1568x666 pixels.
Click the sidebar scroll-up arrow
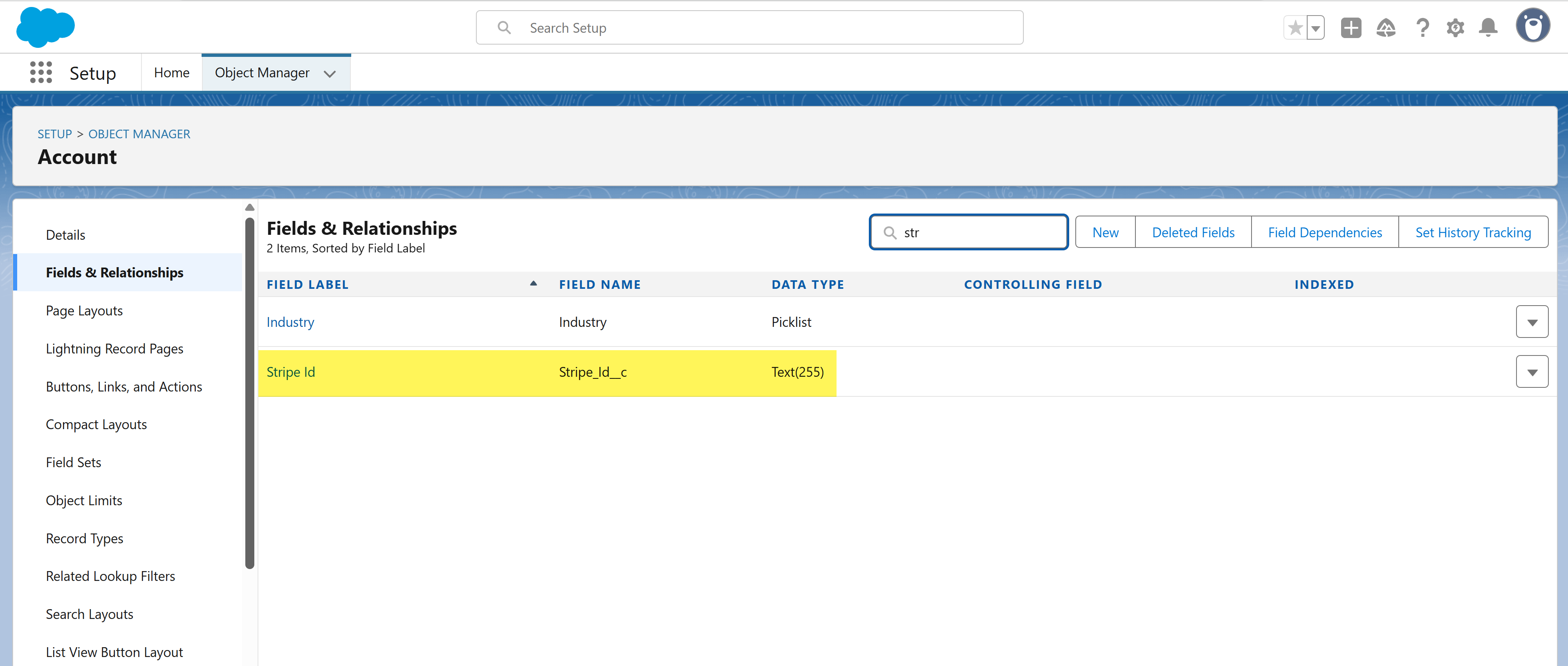(x=249, y=207)
